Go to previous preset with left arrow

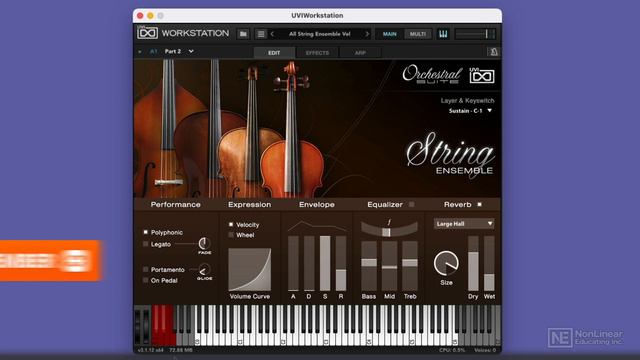(x=272, y=34)
